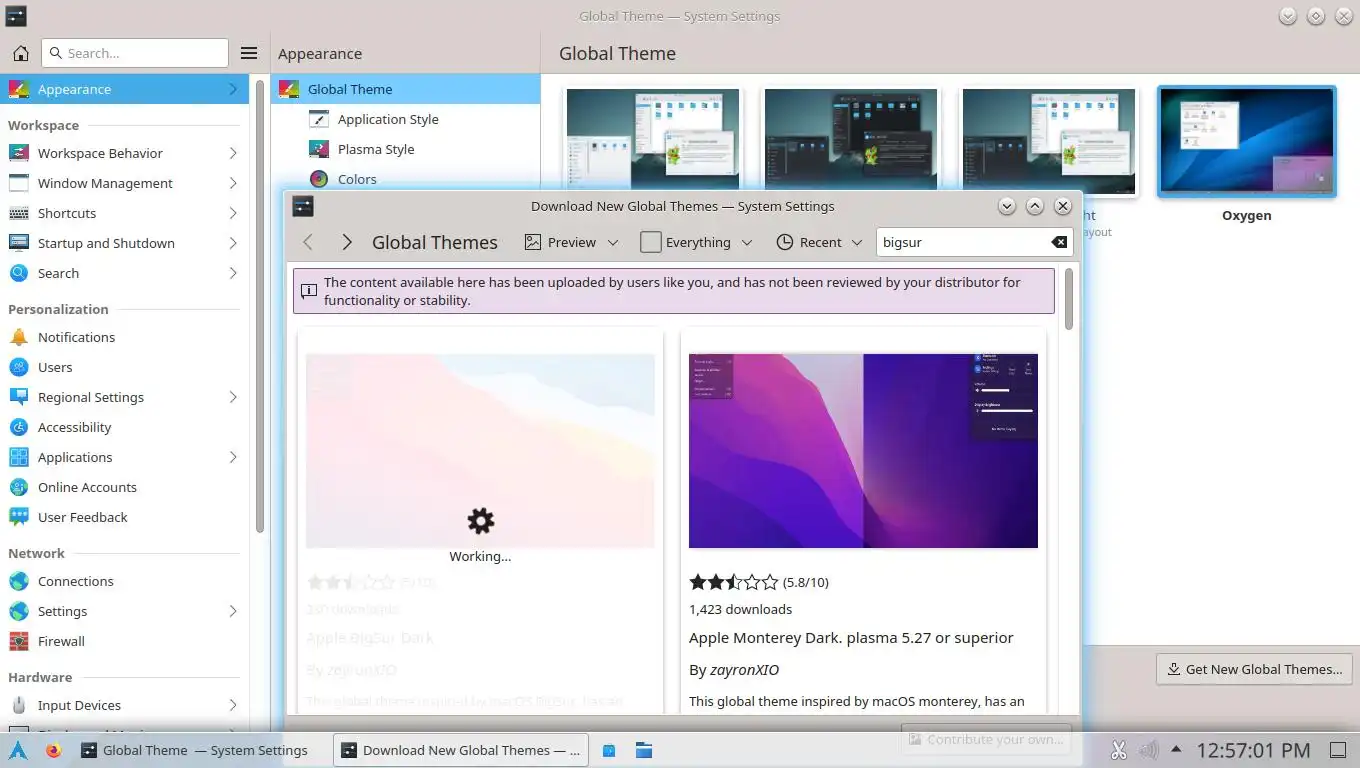Select Application Style submenu item

pos(405,119)
